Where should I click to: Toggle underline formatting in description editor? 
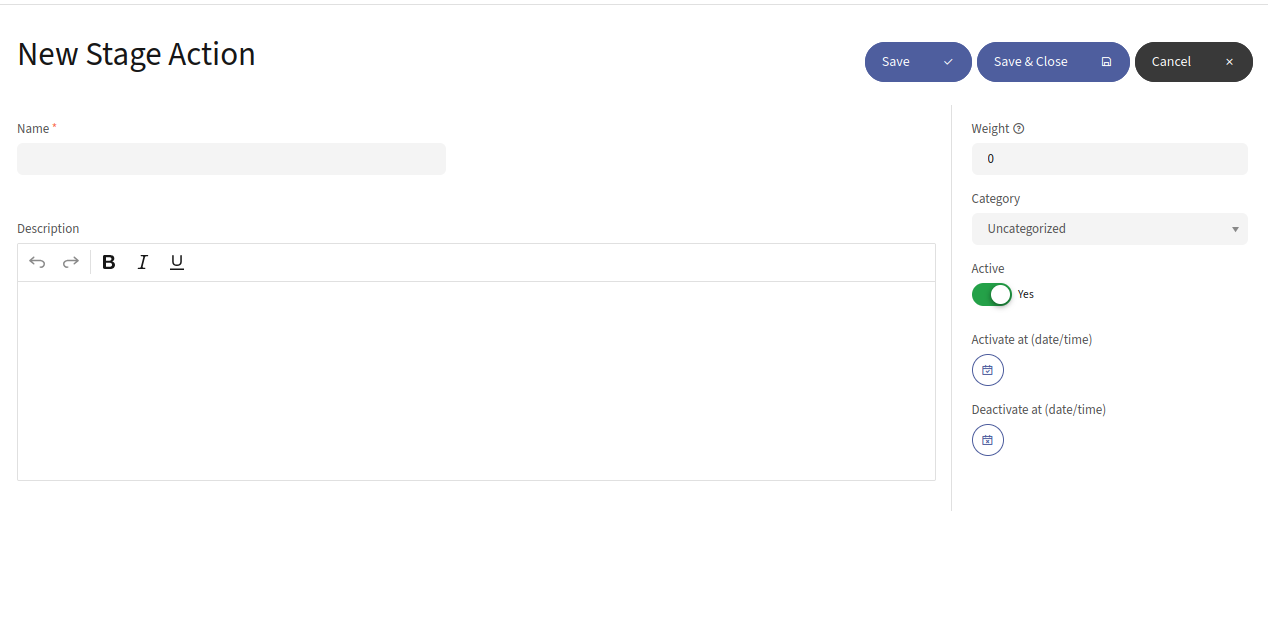177,262
